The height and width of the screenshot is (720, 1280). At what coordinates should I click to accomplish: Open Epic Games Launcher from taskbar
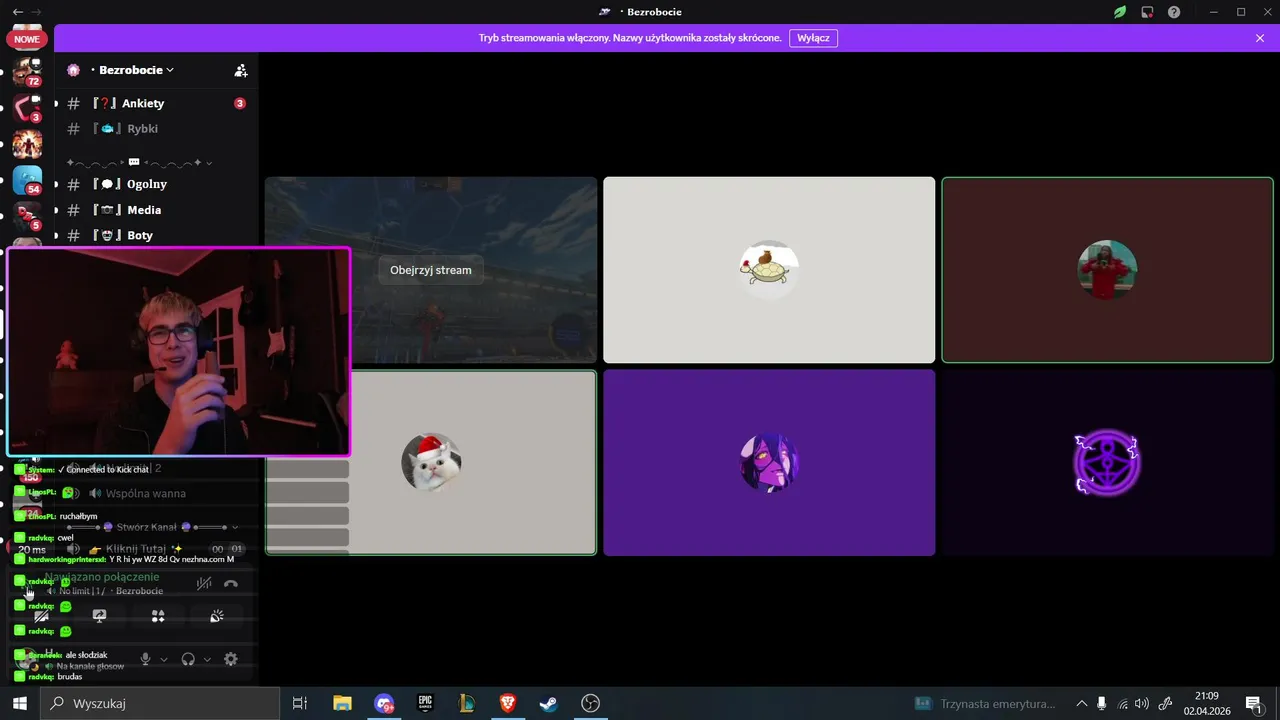pos(425,704)
